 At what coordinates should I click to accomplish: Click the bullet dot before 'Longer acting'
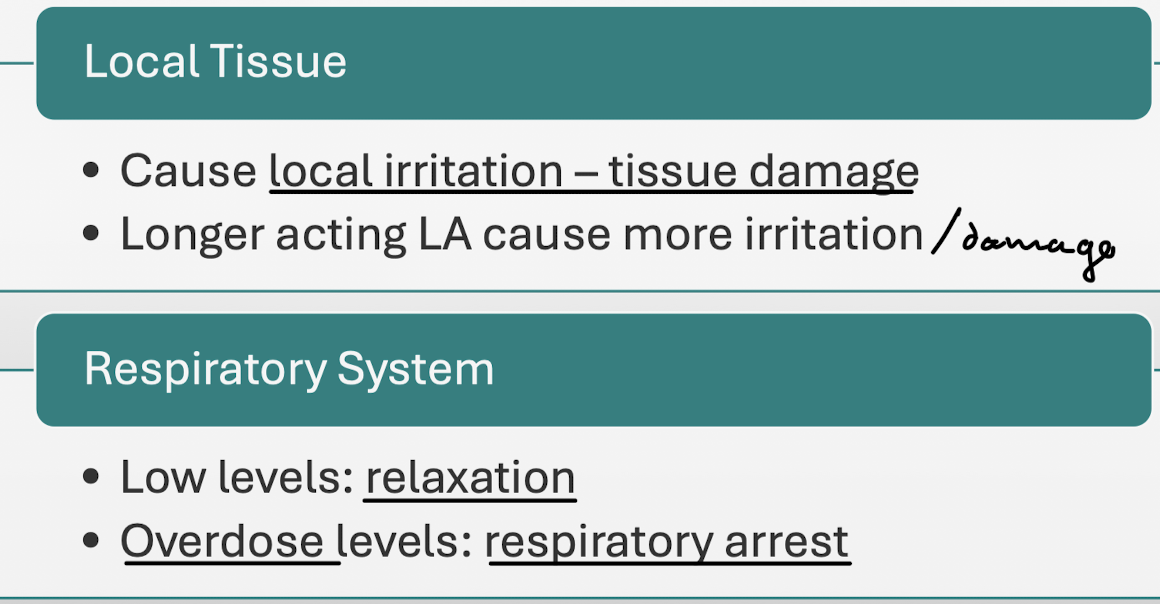click(92, 235)
